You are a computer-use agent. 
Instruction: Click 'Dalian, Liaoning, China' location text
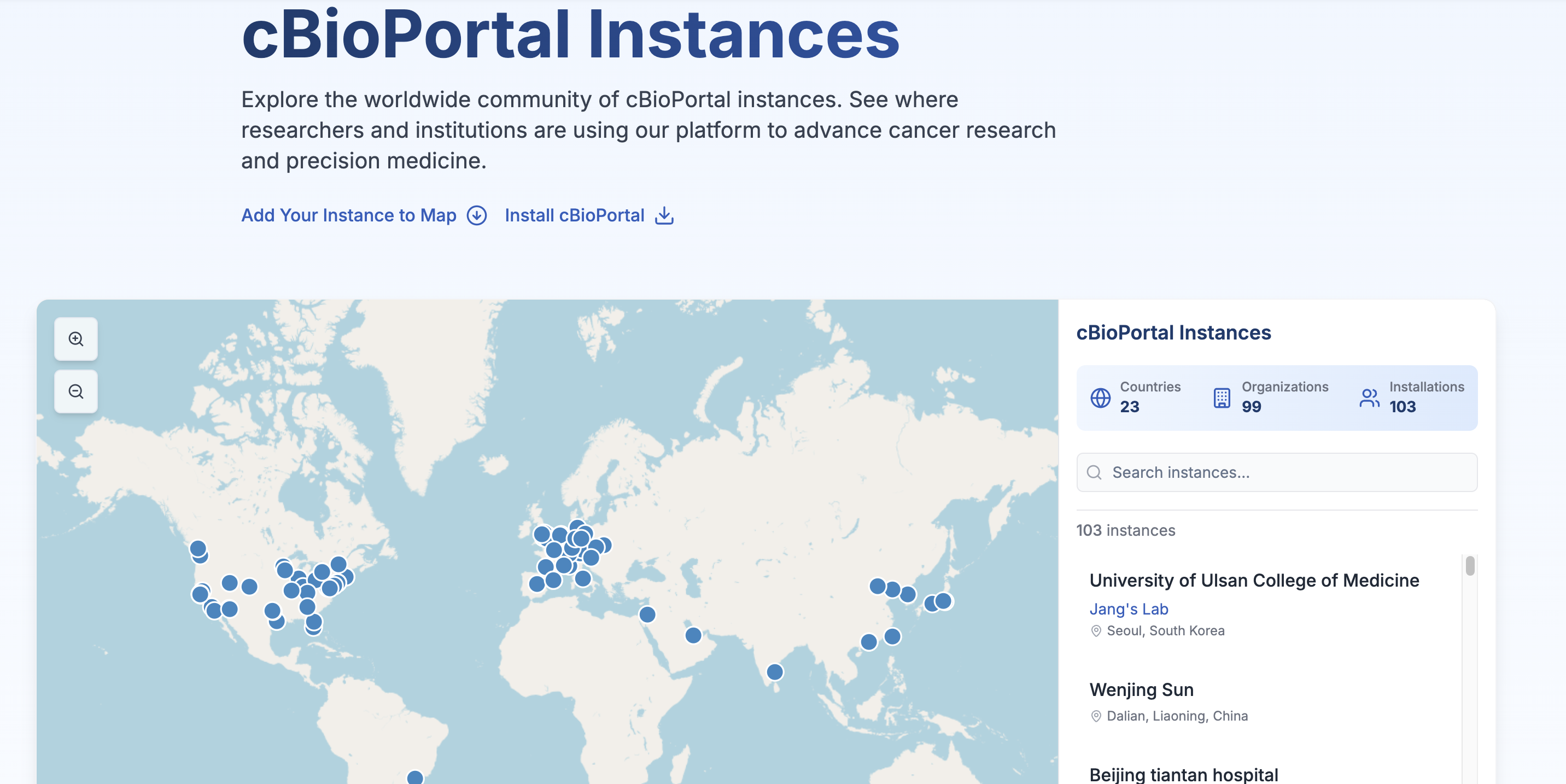coord(1177,716)
